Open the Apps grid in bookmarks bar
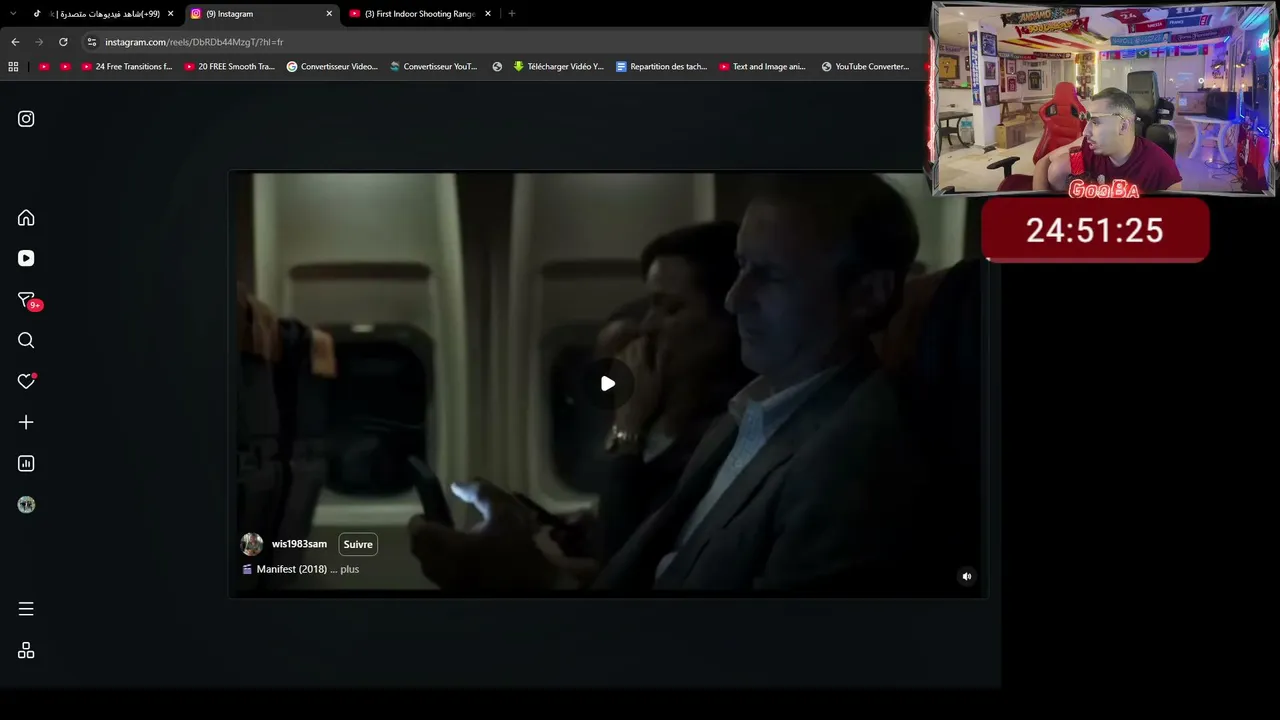Image resolution: width=1280 pixels, height=720 pixels. (x=13, y=67)
